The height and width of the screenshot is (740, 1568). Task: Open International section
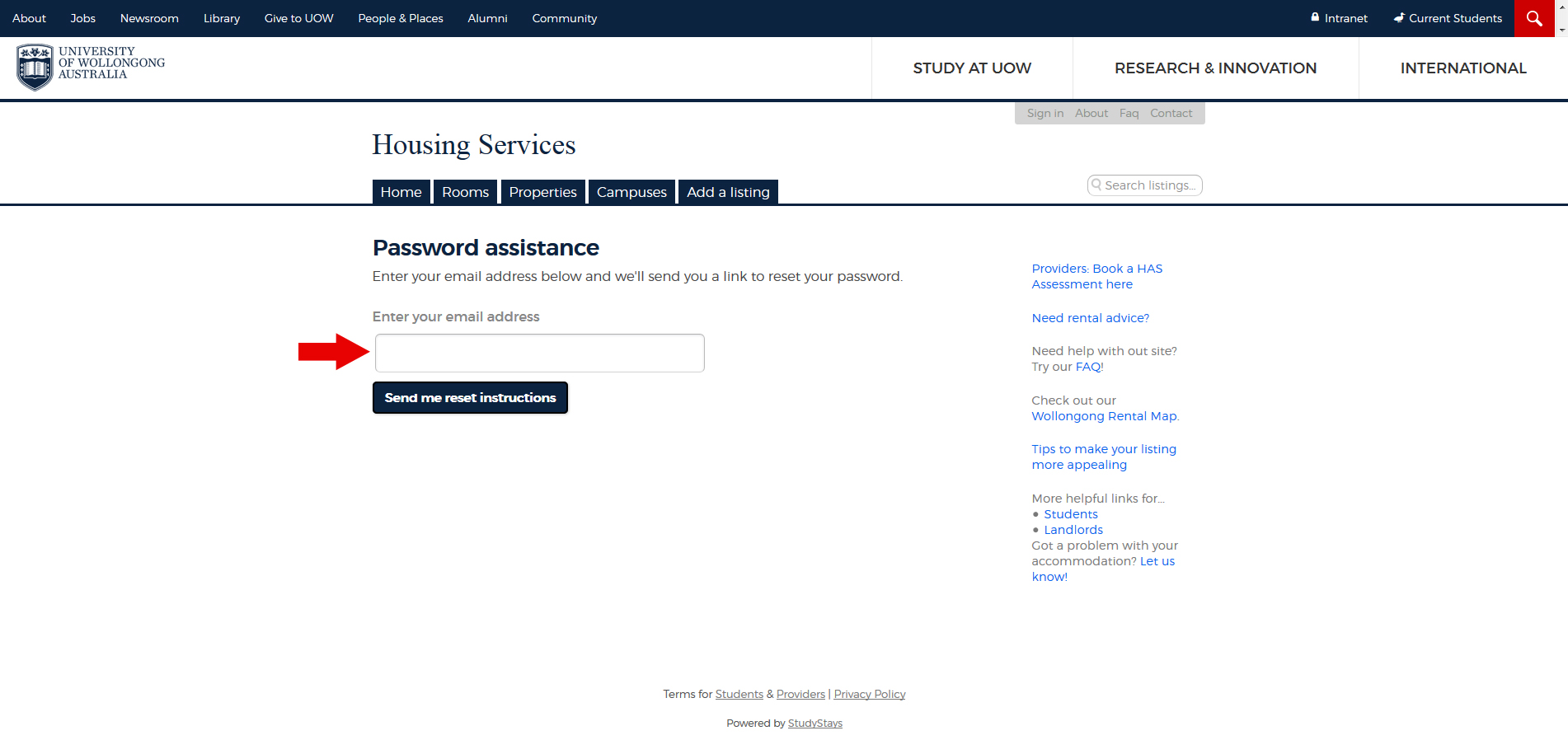[1463, 68]
